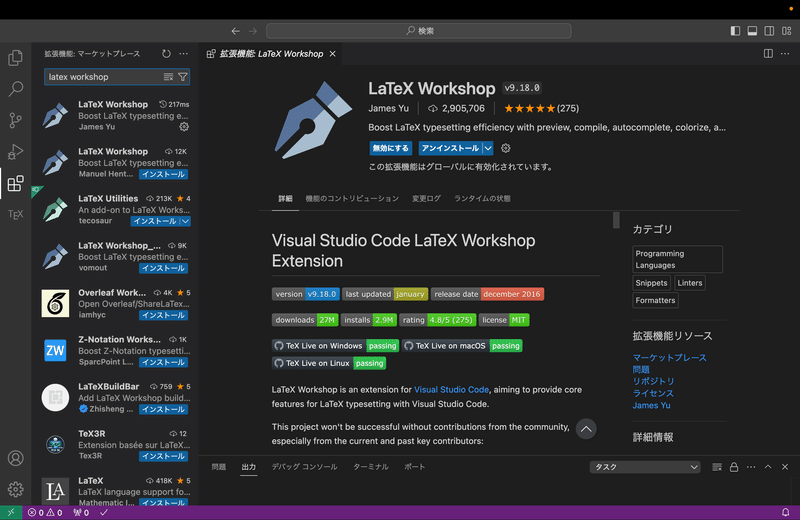Open the Accounts menu icon
This screenshot has width=800, height=520.
point(15,458)
